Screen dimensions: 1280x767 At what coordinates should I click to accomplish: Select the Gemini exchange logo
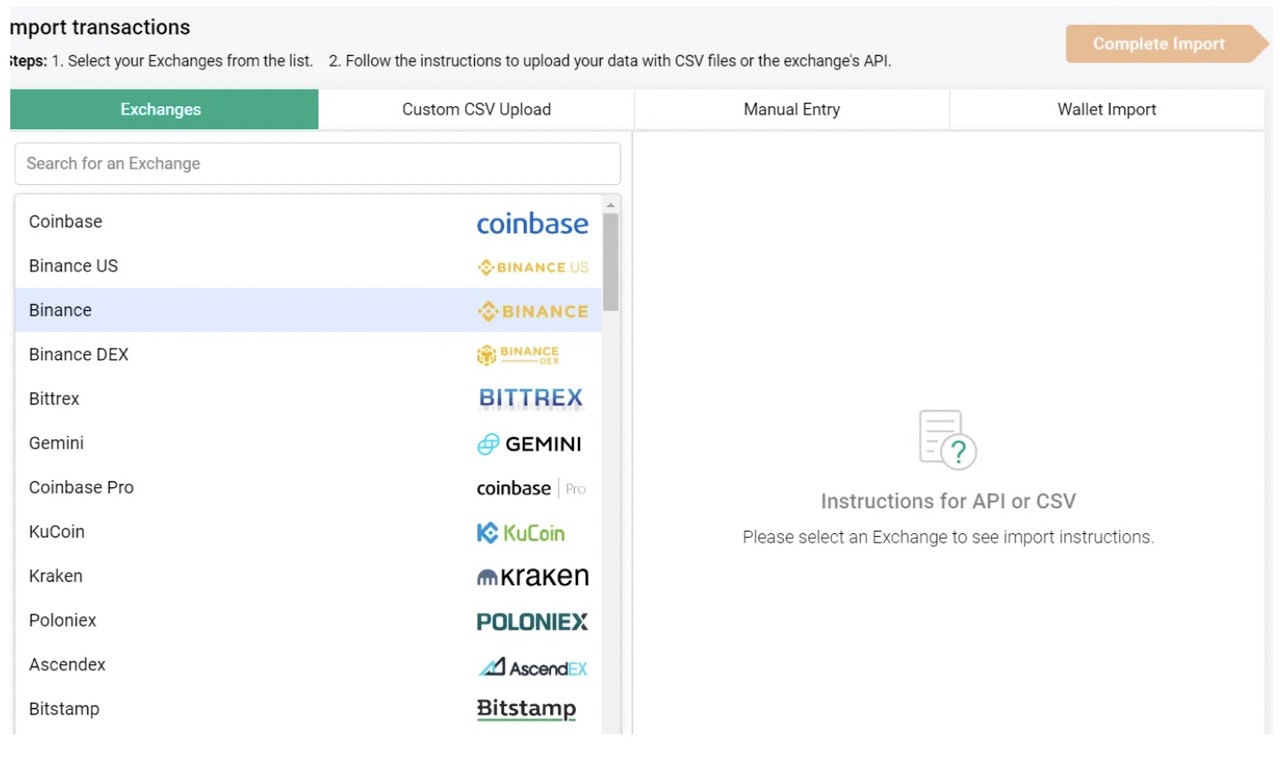(x=529, y=443)
